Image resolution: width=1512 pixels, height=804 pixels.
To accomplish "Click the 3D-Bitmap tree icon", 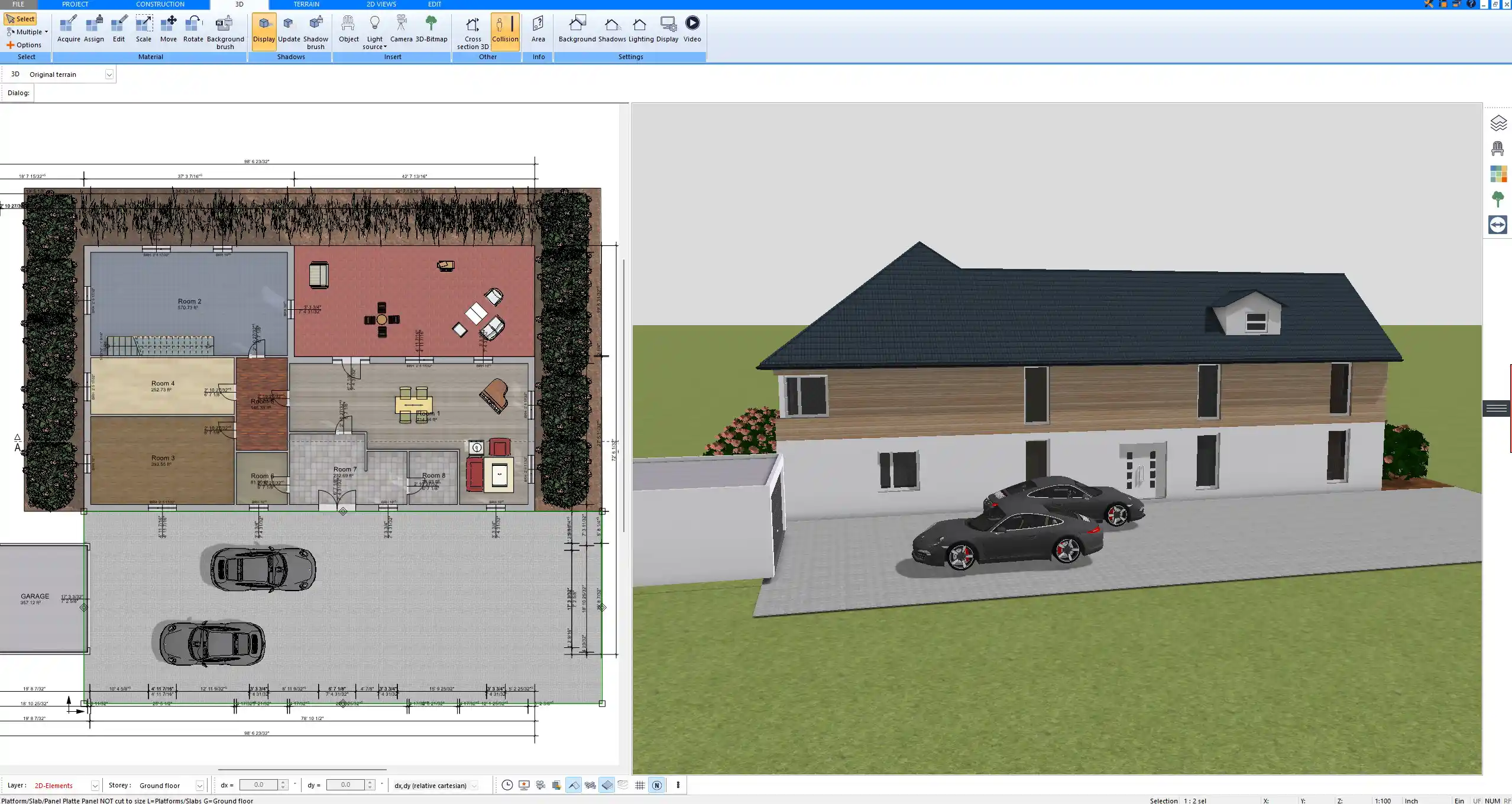I will [431, 29].
